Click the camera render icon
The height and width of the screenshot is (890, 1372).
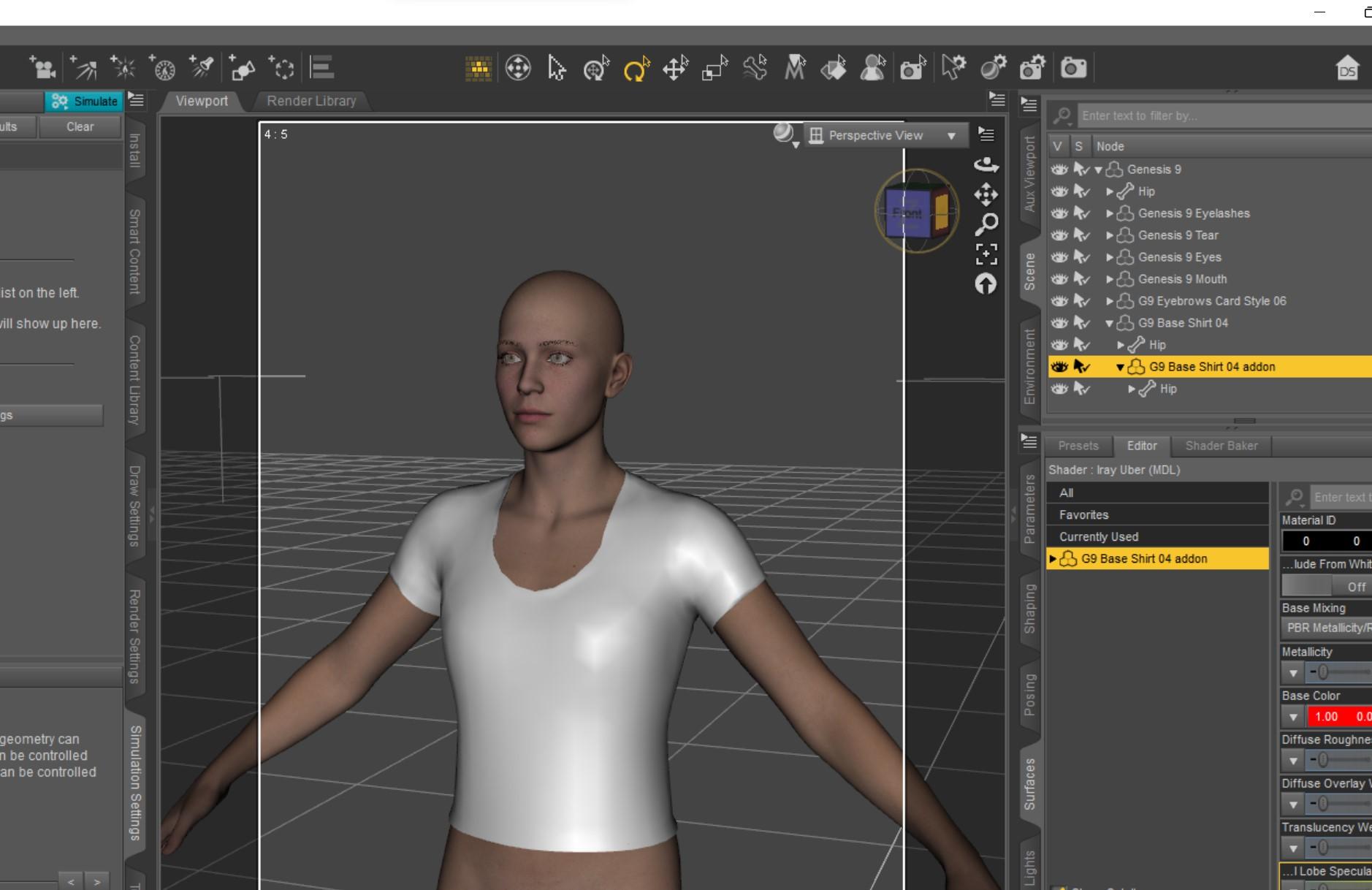1073,69
